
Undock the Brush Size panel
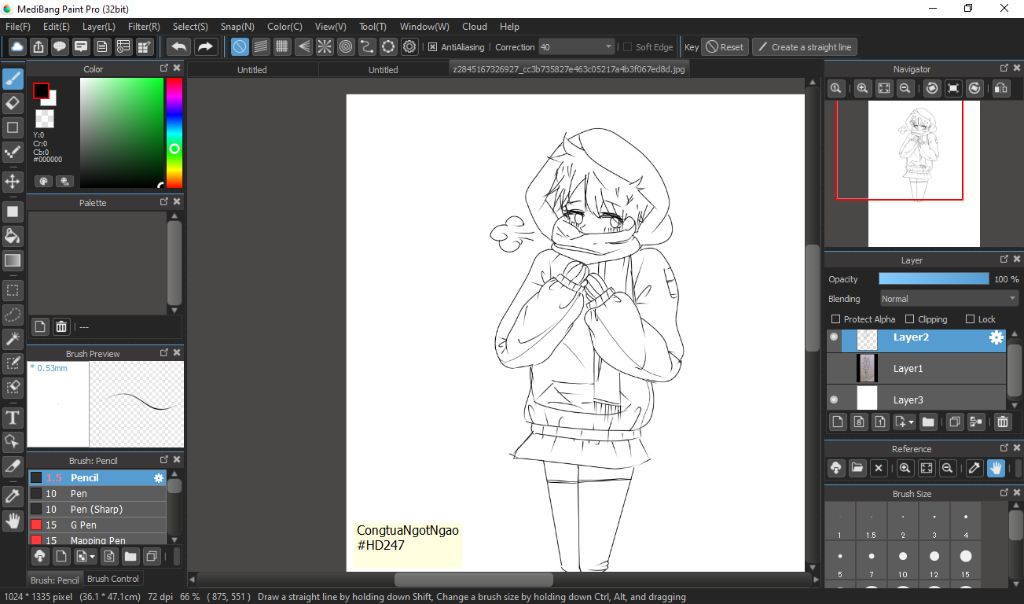pyautogui.click(x=1004, y=493)
